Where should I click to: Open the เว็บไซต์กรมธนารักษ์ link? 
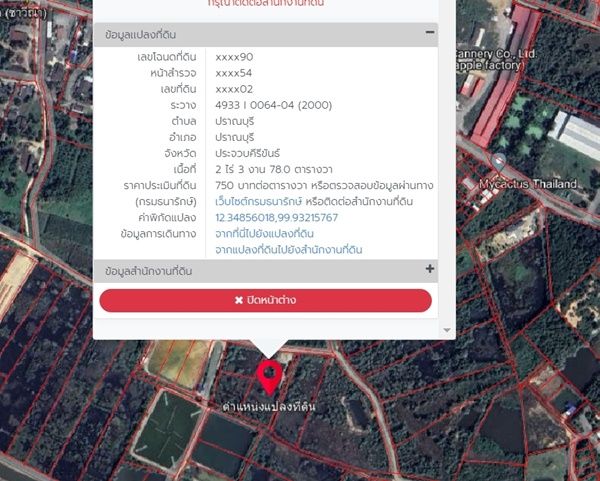260,201
